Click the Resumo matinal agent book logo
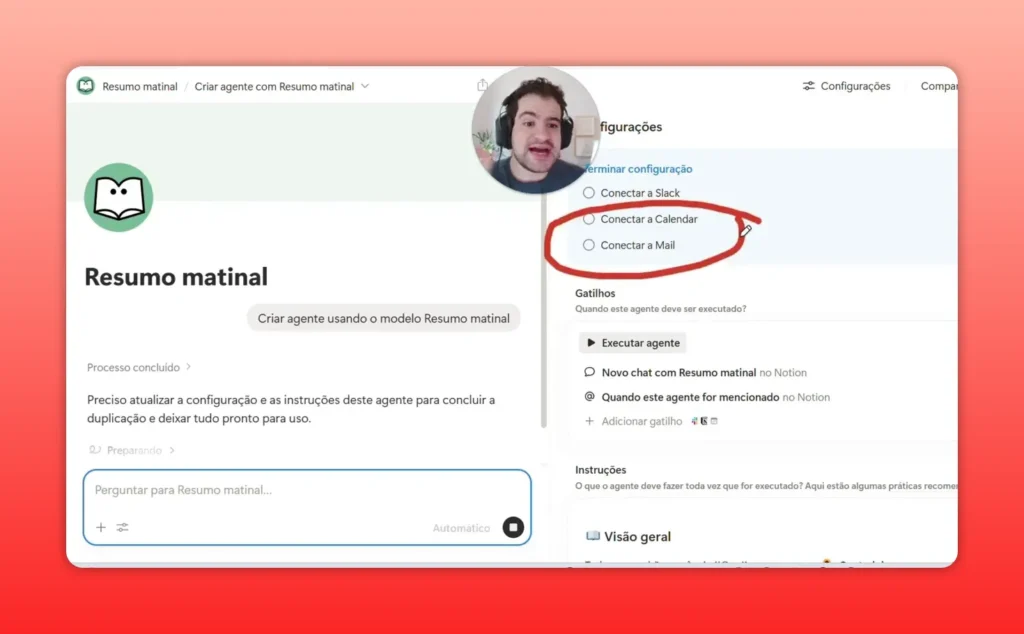 point(117,198)
